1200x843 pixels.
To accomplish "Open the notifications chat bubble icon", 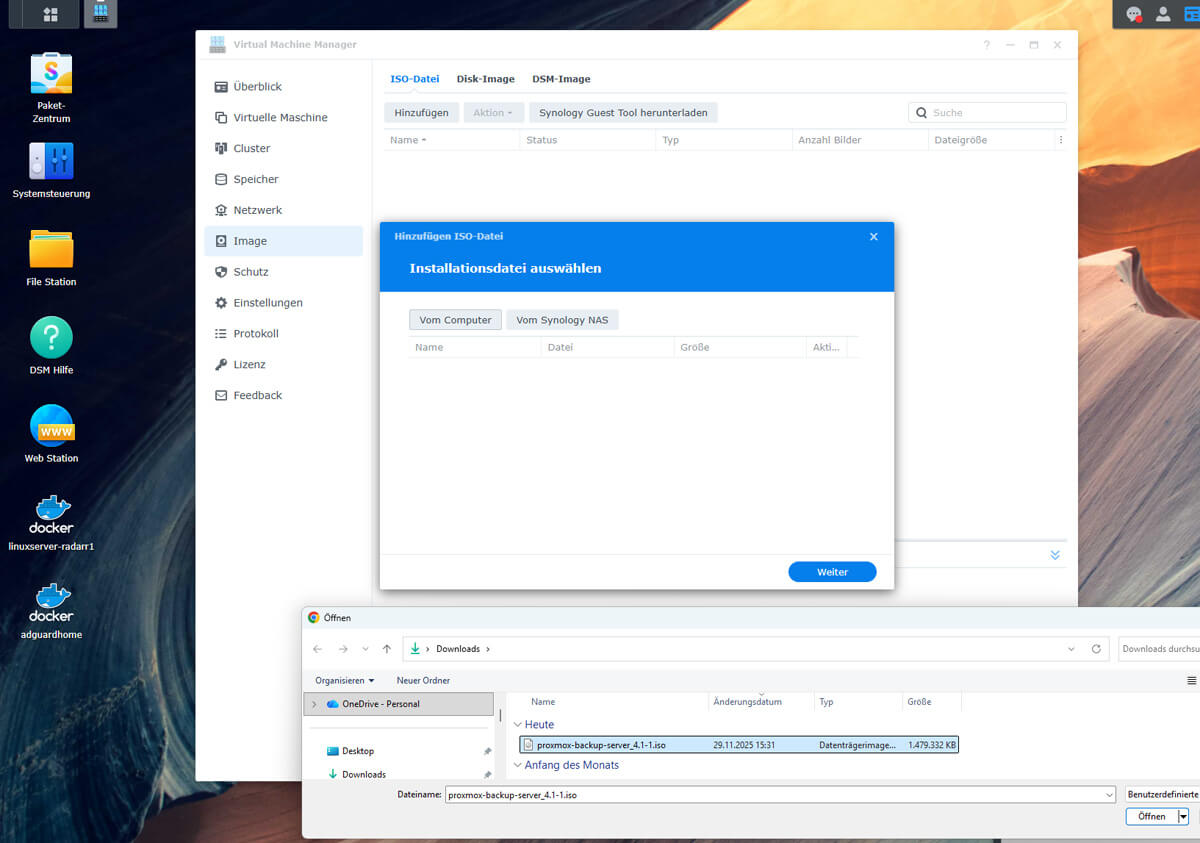I will tap(1133, 14).
